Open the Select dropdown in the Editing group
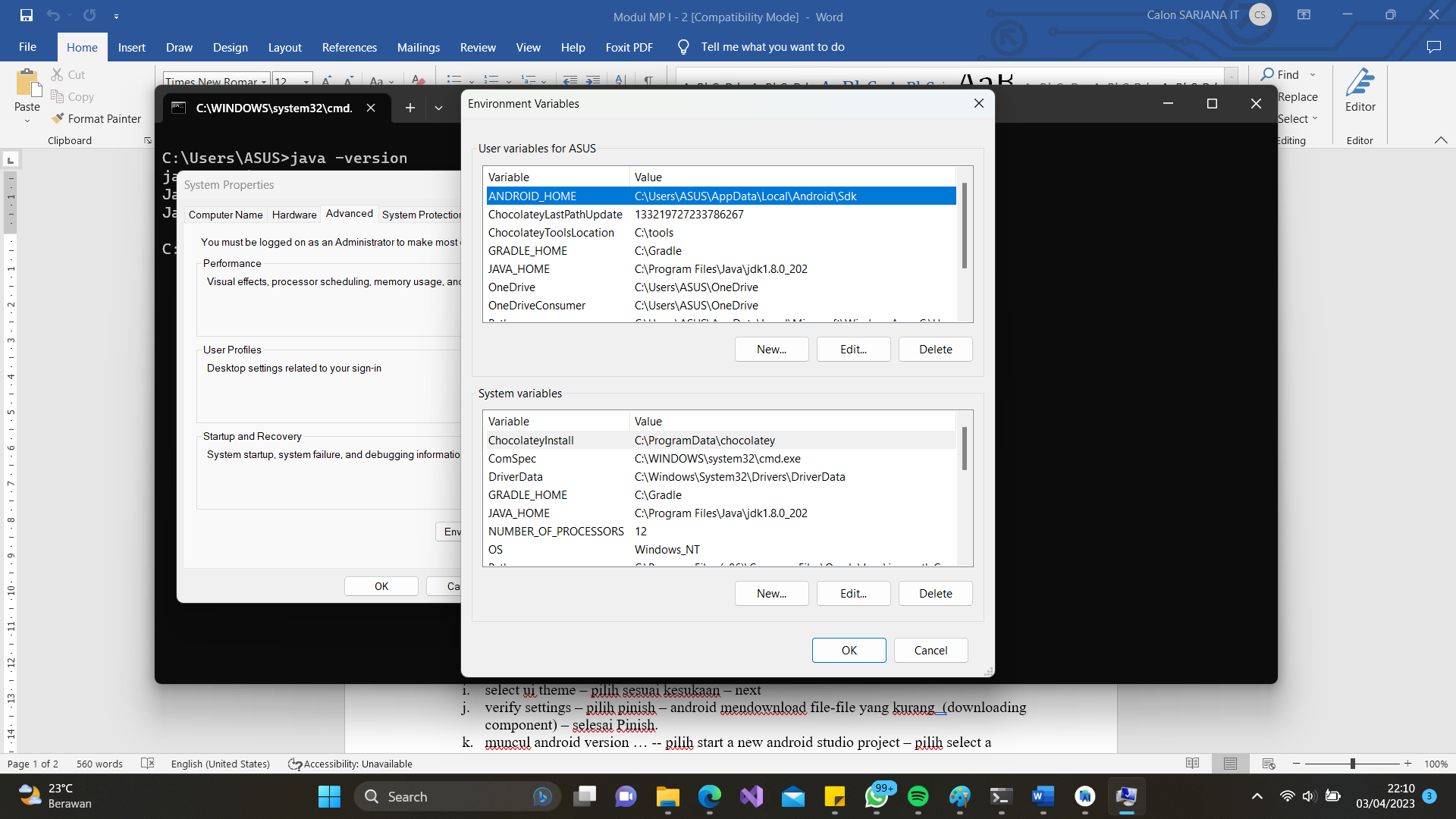This screenshot has height=819, width=1456. pyautogui.click(x=1298, y=118)
